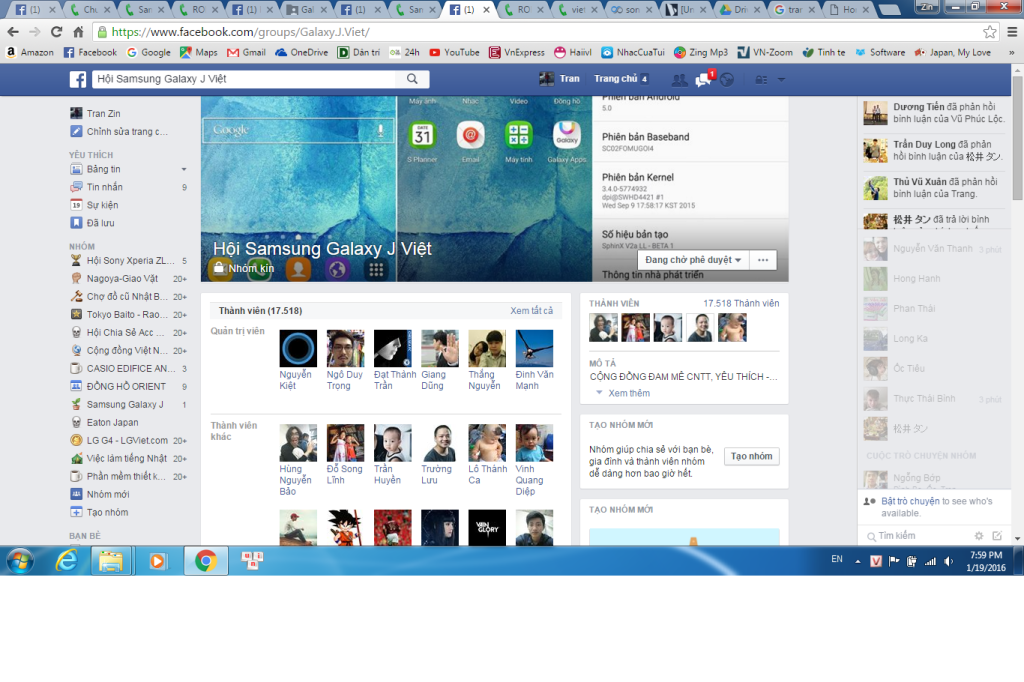The width and height of the screenshot is (1024, 682).
Task: Open the Tokyo Baito group
Action: (120, 314)
